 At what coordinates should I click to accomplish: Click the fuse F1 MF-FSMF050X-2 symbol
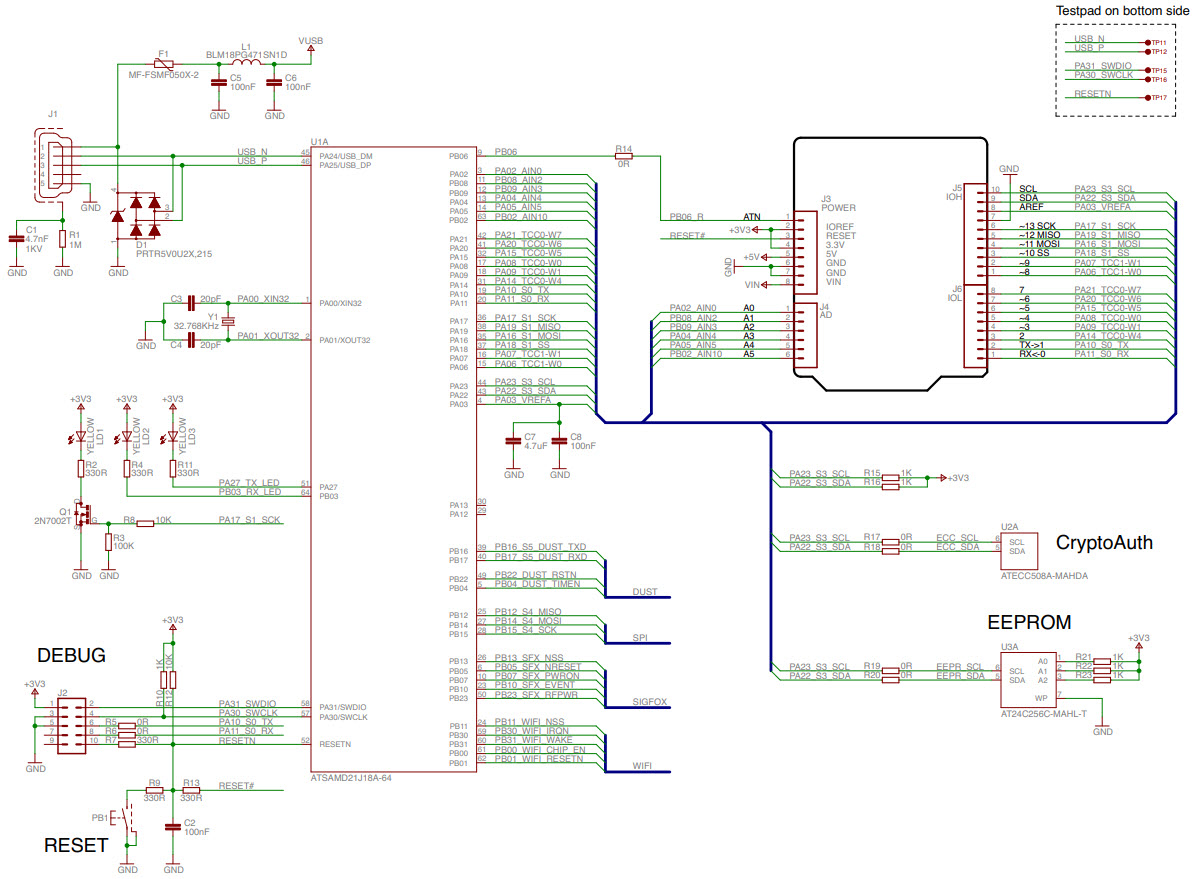(x=163, y=63)
